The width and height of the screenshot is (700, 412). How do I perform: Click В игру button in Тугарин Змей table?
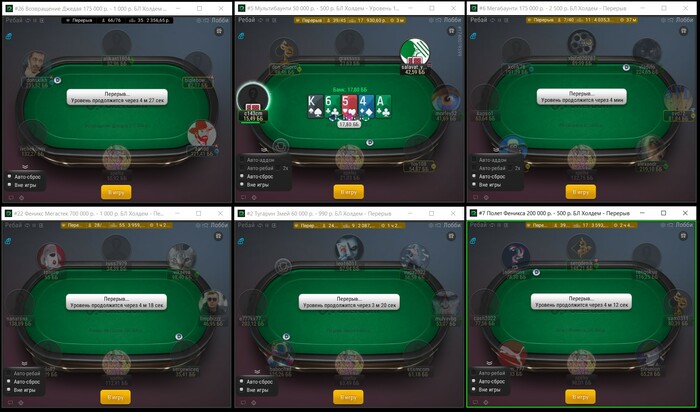coord(348,397)
